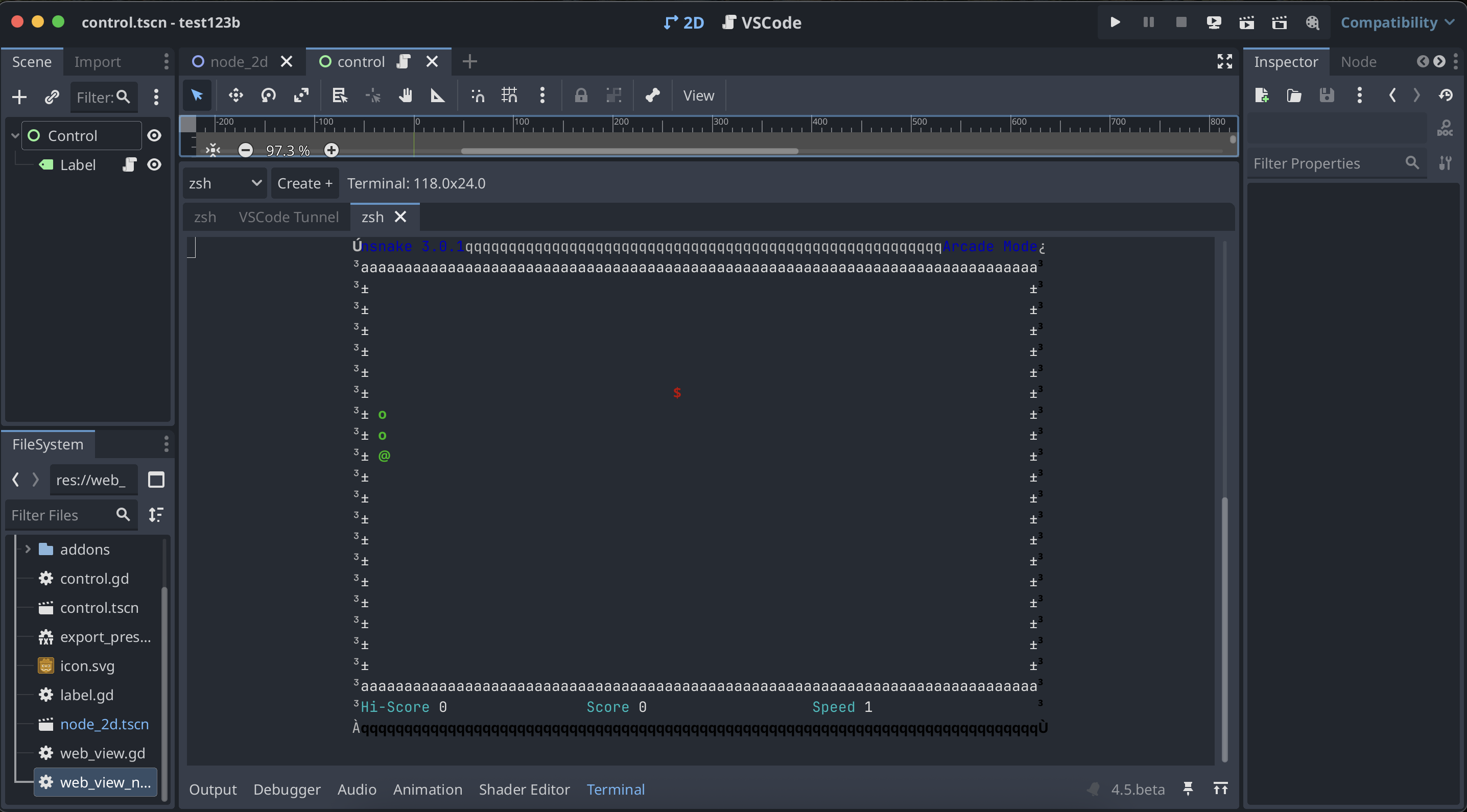The height and width of the screenshot is (812, 1467).
Task: Group the selected node's children
Action: (x=613, y=95)
